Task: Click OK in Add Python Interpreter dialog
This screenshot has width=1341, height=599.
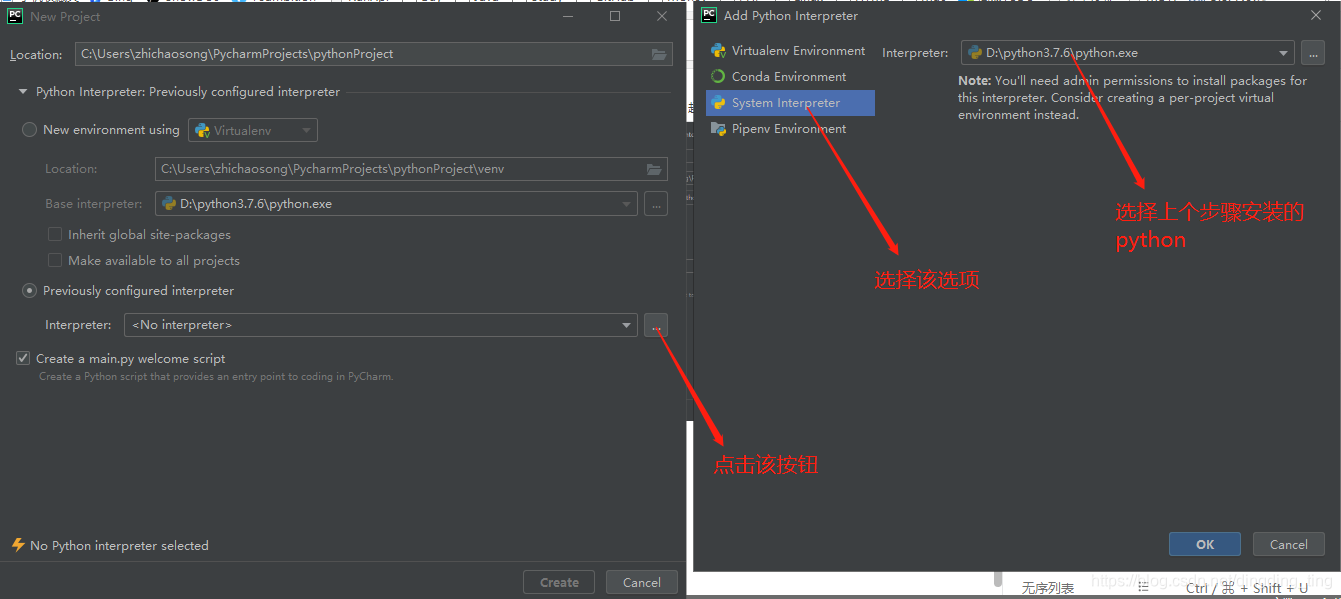Action: [x=1205, y=544]
